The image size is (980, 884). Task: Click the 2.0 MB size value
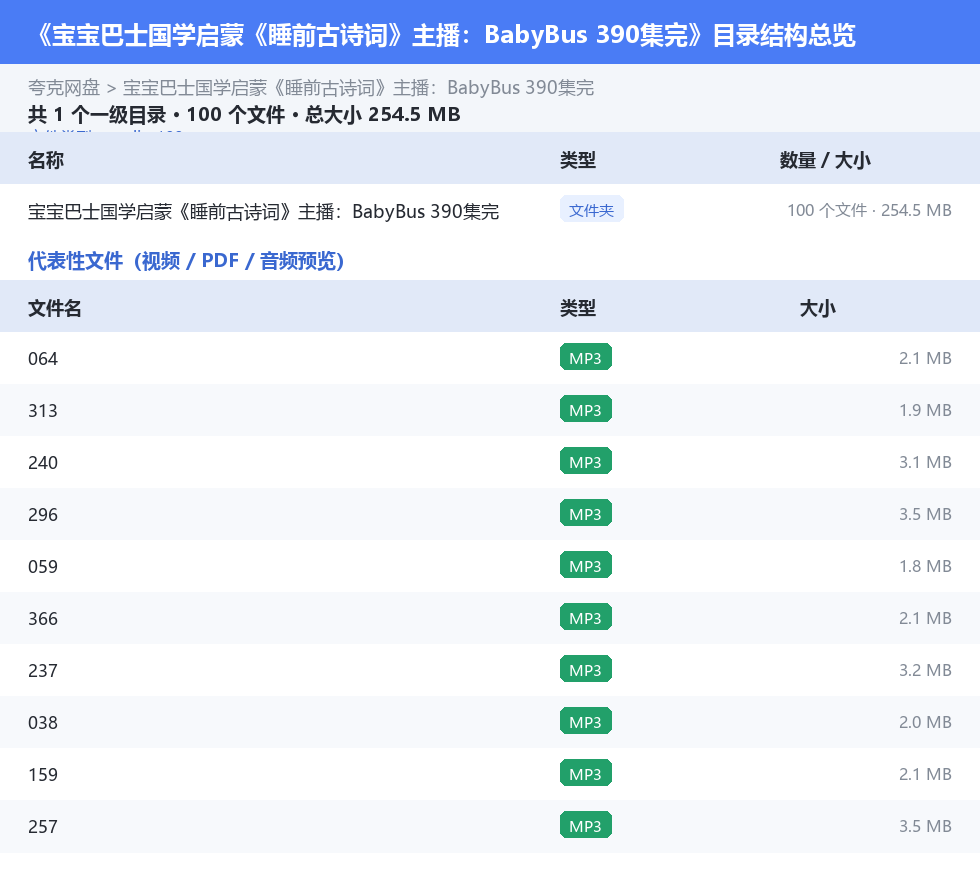pos(925,721)
